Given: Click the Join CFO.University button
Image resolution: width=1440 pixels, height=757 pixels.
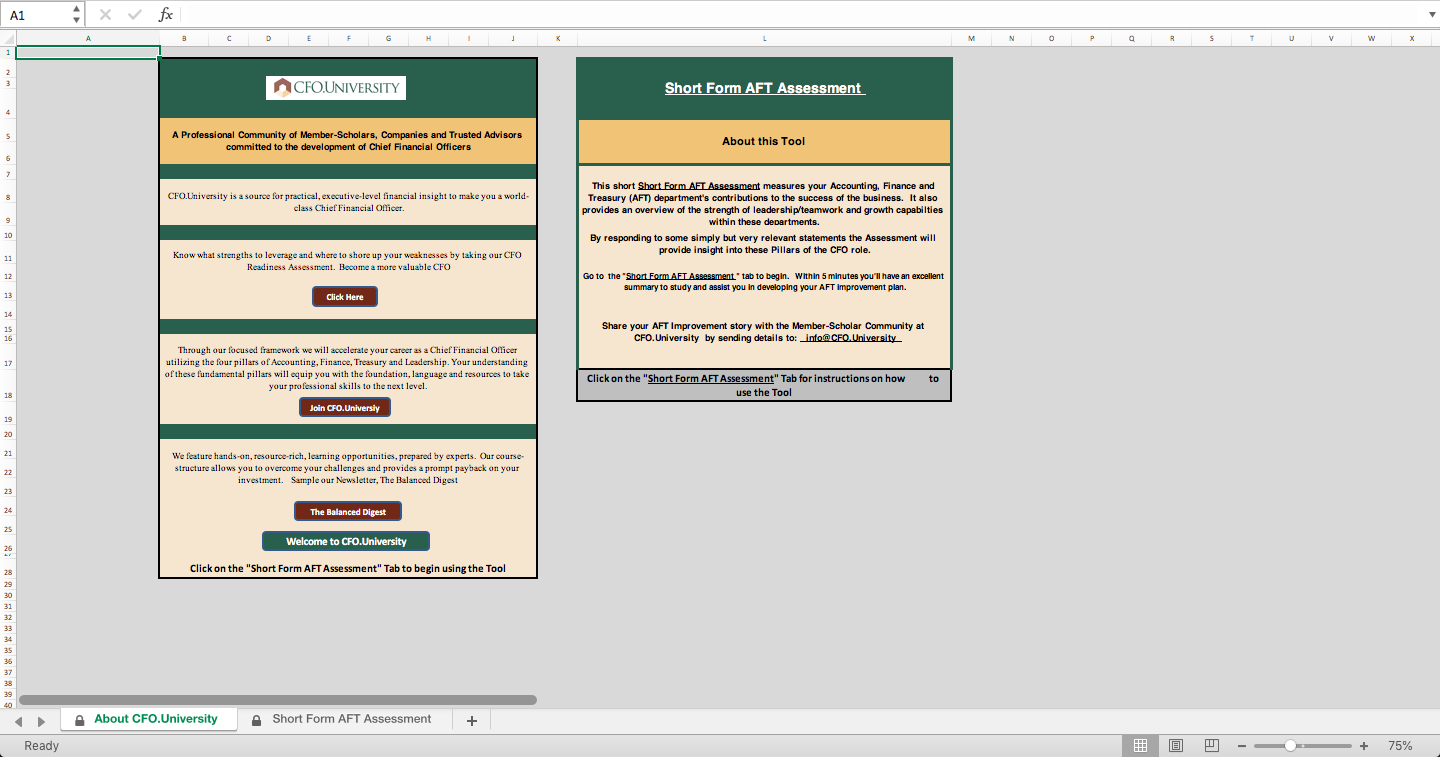Looking at the screenshot, I should pyautogui.click(x=345, y=407).
